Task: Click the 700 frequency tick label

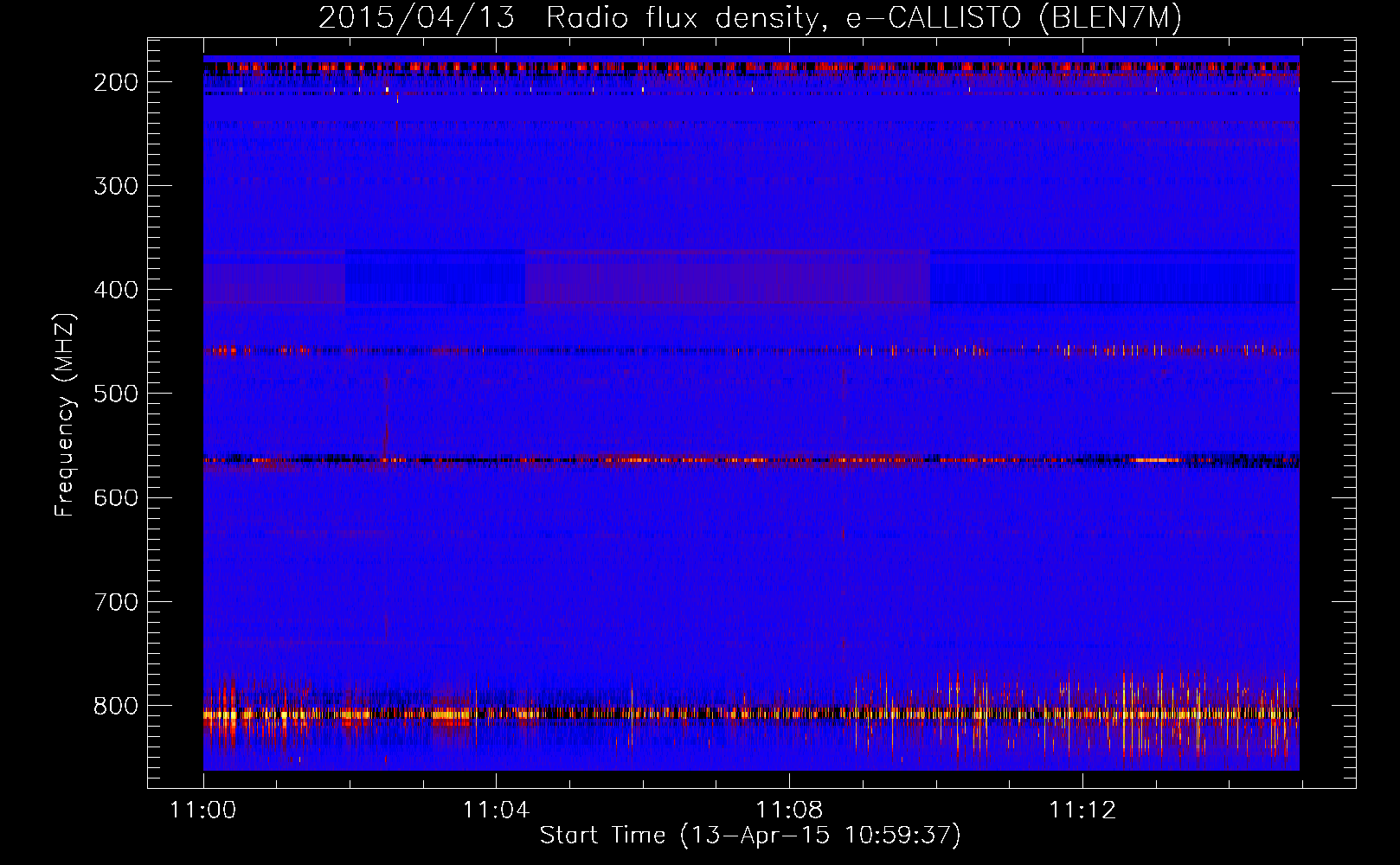Action: point(116,601)
